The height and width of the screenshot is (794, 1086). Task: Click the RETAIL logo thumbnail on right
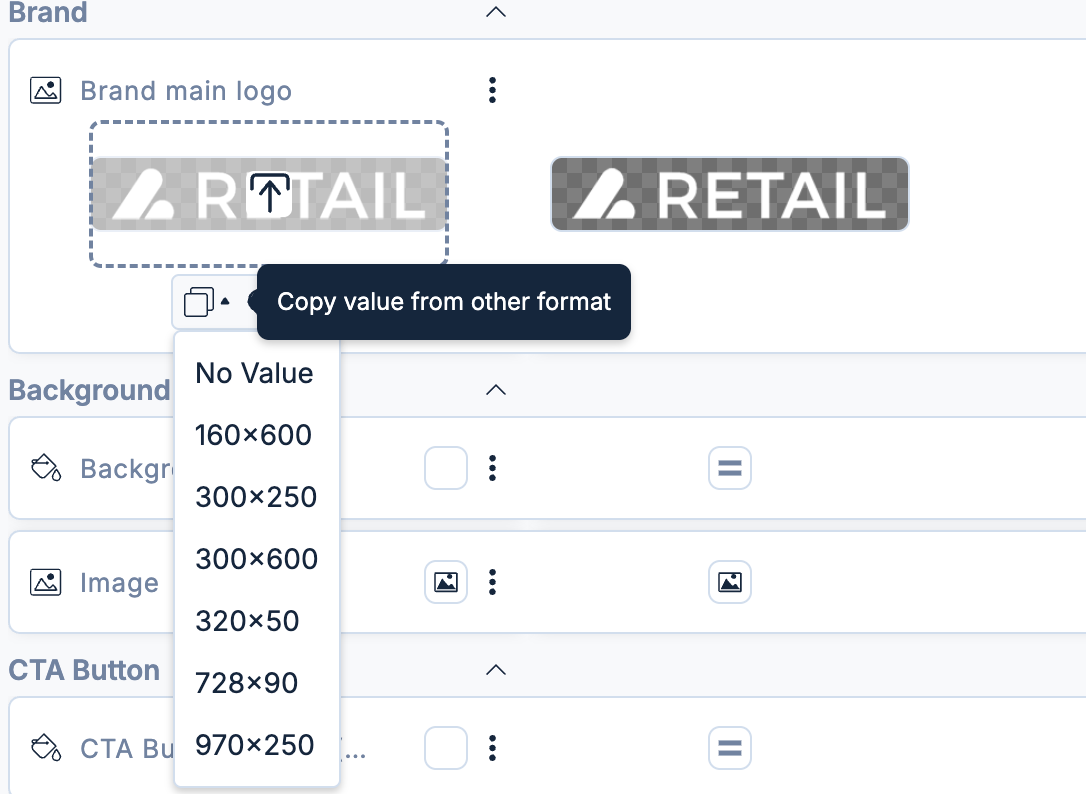click(729, 194)
